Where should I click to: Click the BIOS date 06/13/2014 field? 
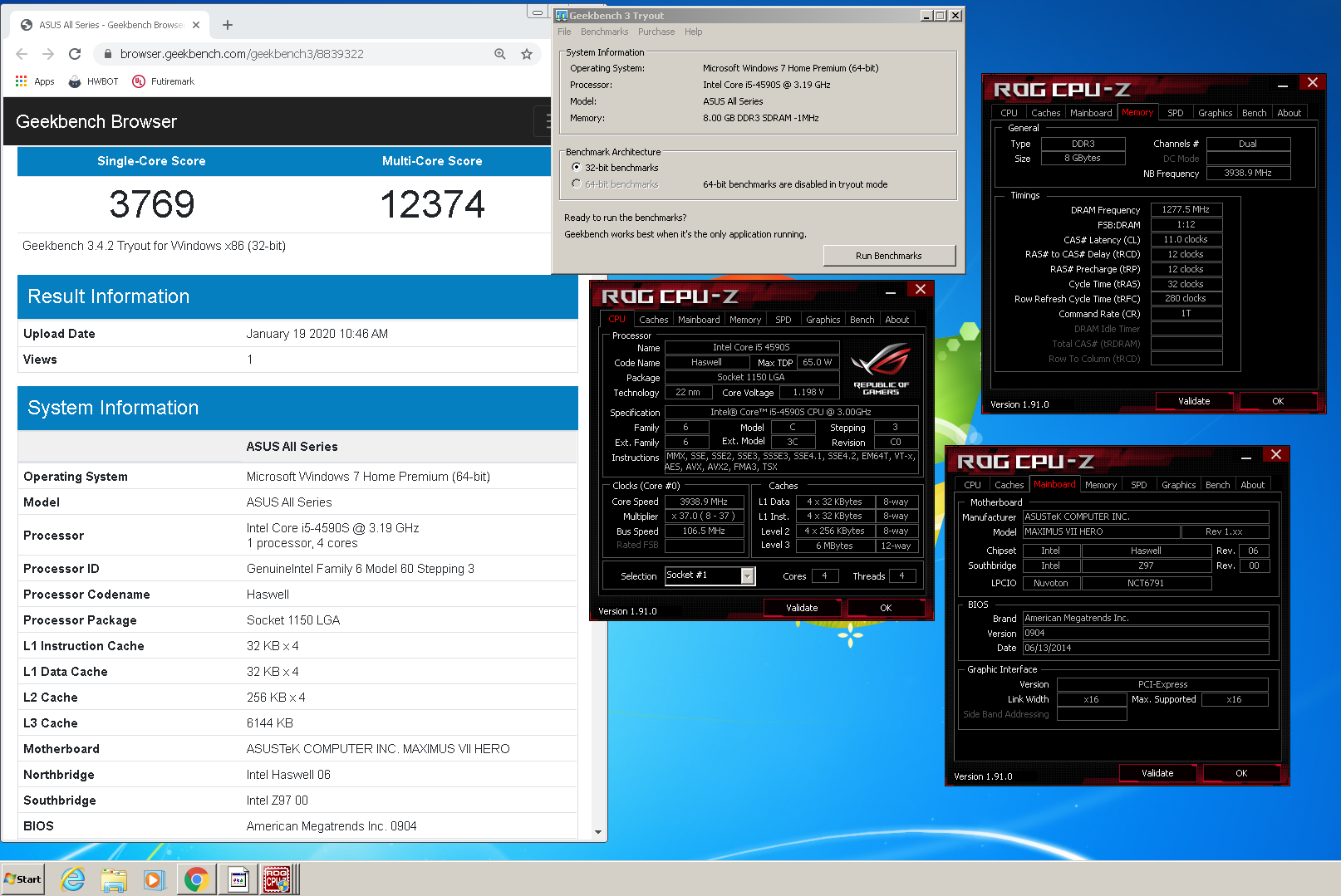[x=1146, y=648]
